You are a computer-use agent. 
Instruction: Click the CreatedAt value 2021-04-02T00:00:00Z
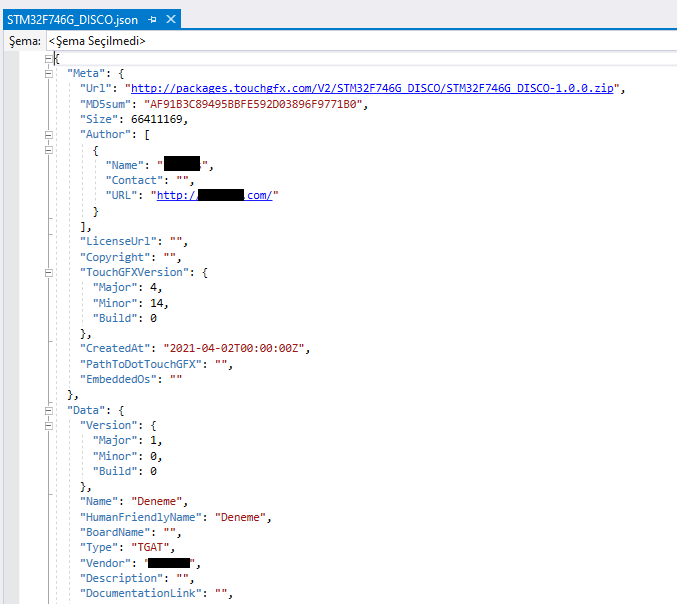coord(234,348)
